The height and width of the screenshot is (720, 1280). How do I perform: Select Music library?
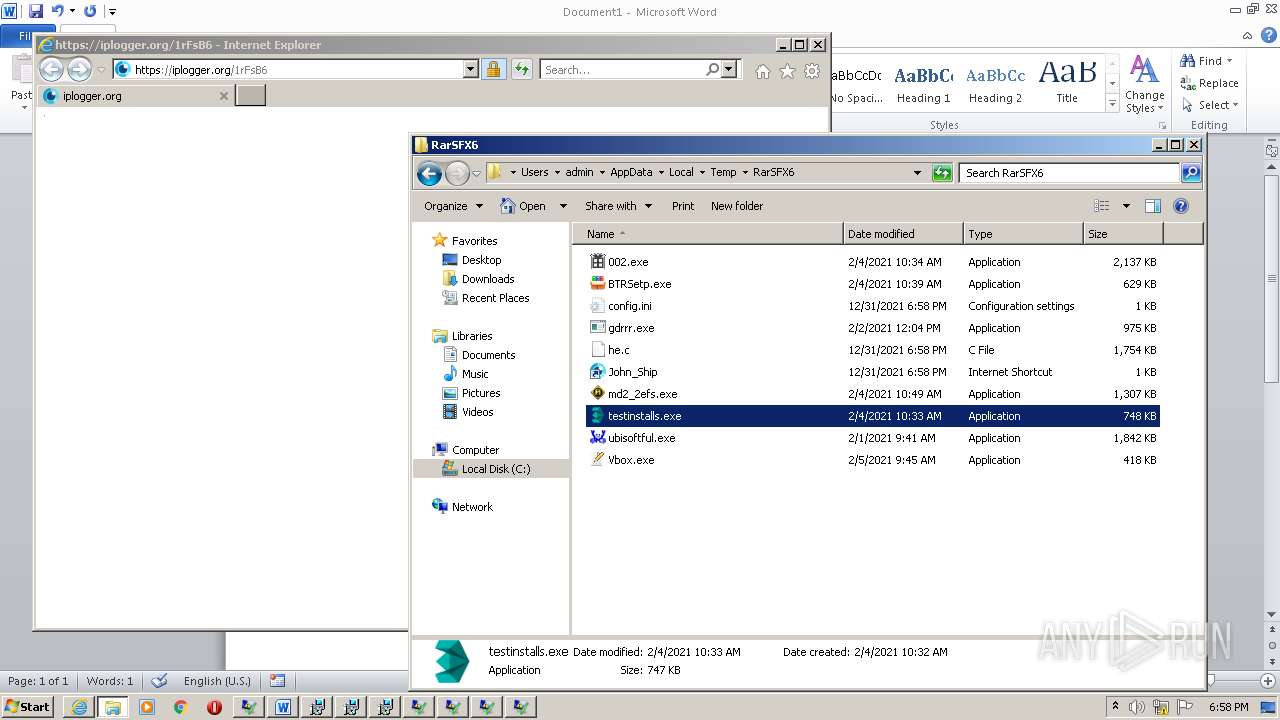coord(475,374)
